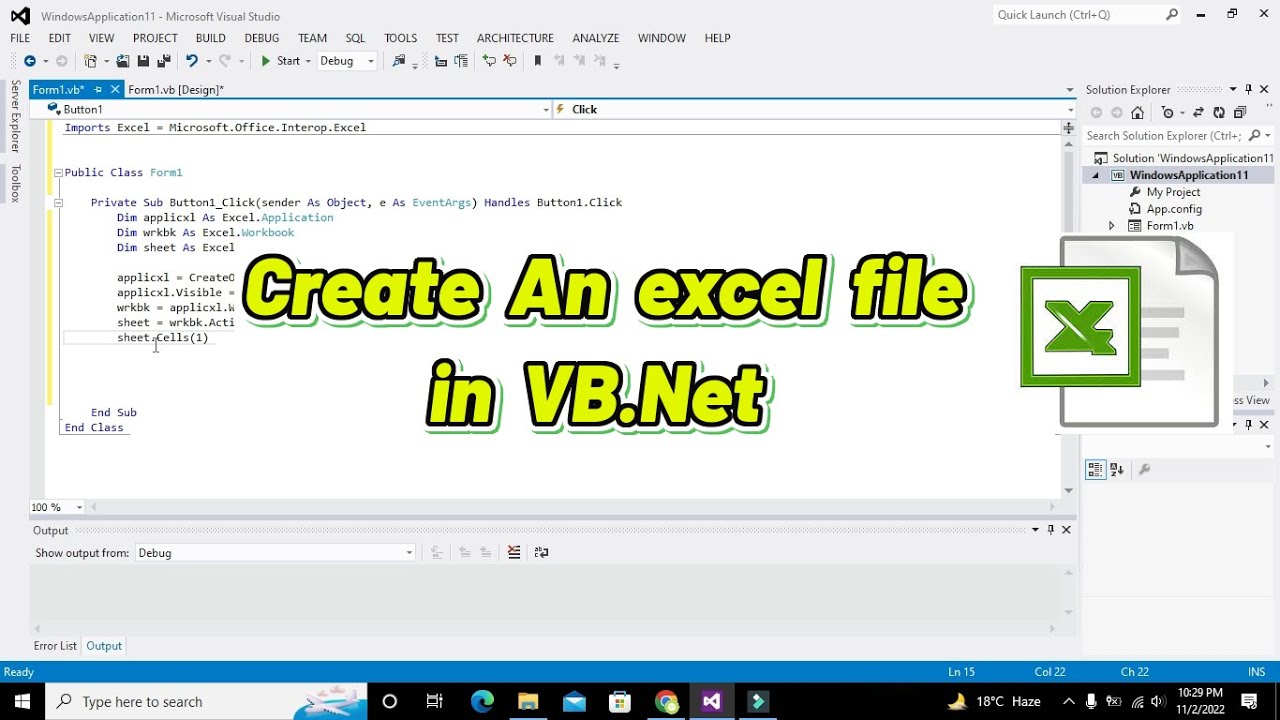Open the Server Explorer side tab
Viewport: 1280px width, 720px height.
(15, 118)
